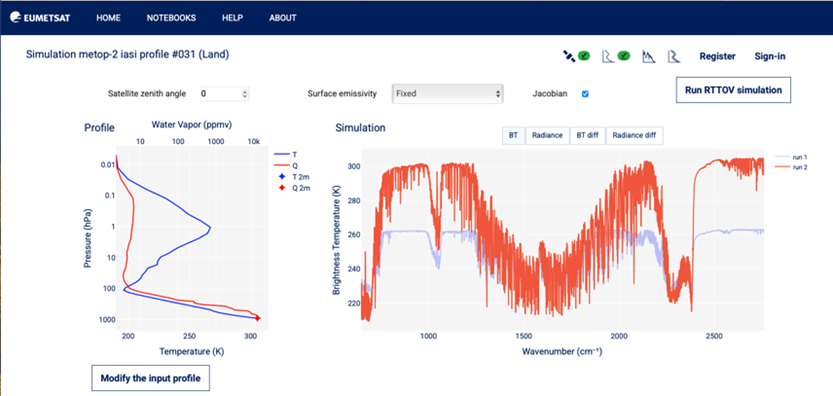
Task: Click the satellite instrument icon
Action: 569,56
